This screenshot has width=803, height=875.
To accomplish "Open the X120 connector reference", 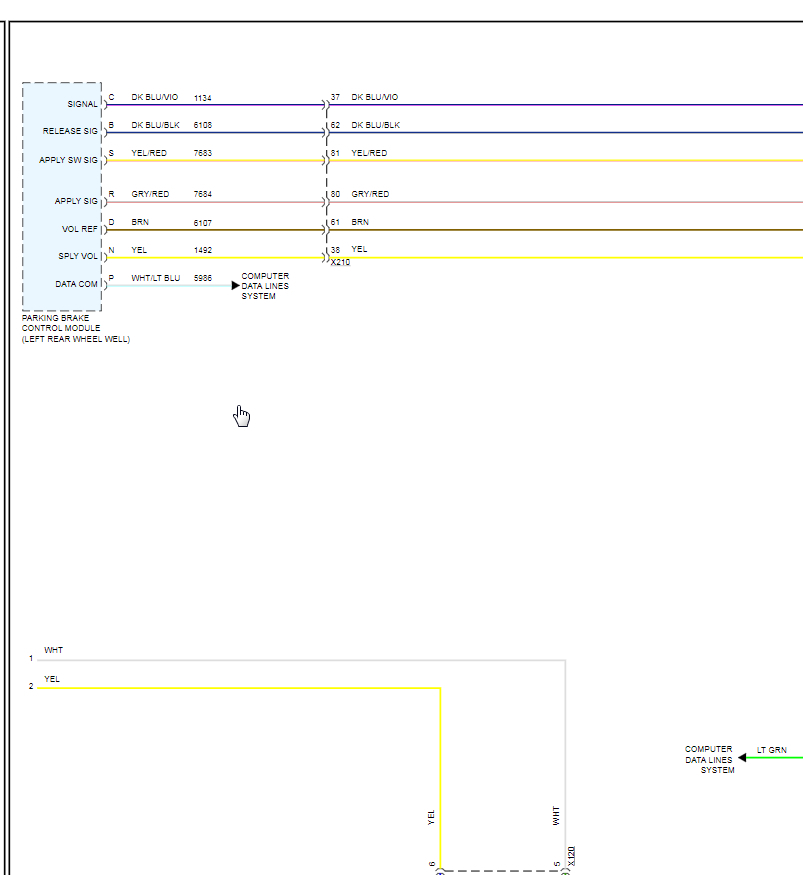I will [x=571, y=856].
